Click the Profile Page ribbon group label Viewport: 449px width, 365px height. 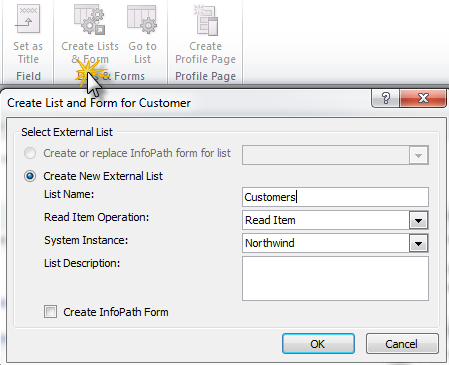pos(206,76)
